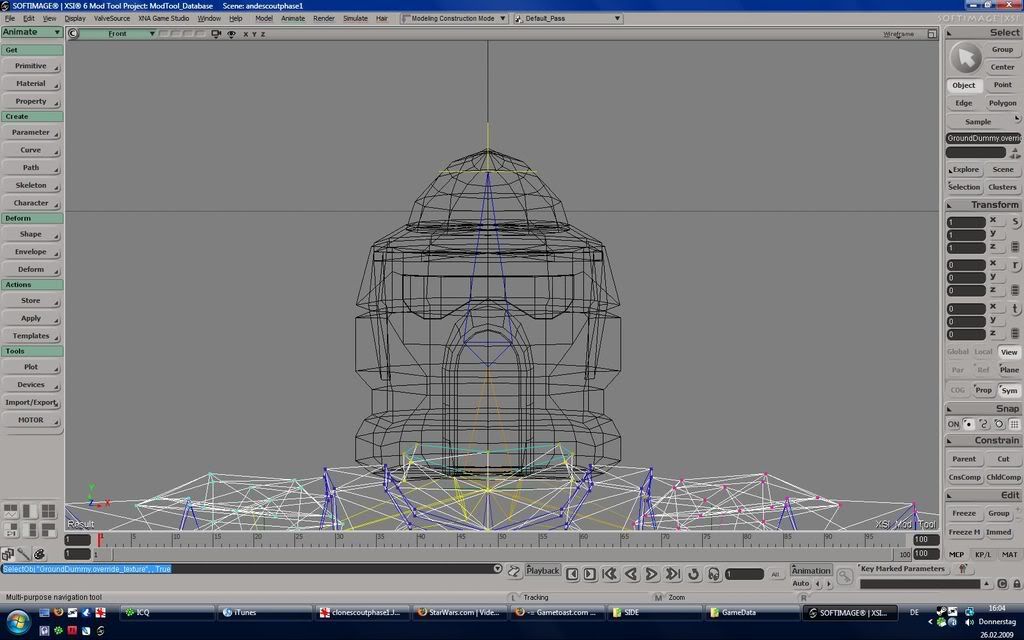Open the Wireframe display mode dropdown
The width and height of the screenshot is (1024, 640).
[899, 34]
